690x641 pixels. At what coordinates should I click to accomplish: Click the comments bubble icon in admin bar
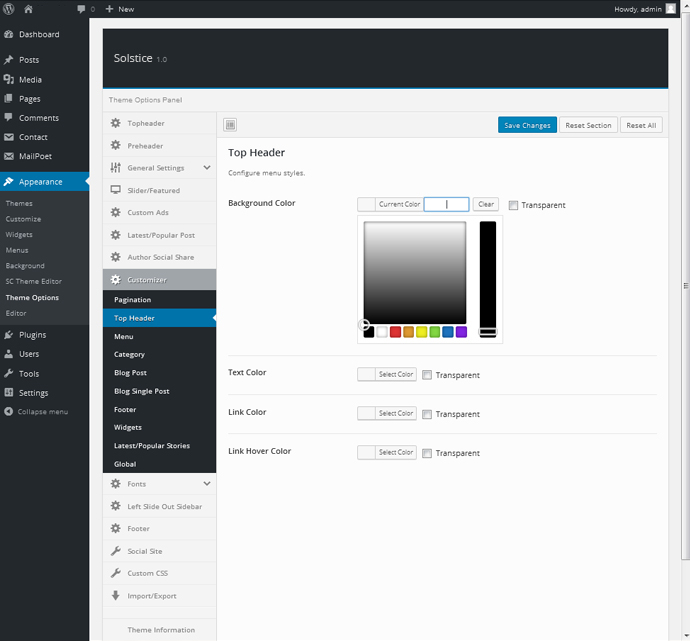click(81, 9)
